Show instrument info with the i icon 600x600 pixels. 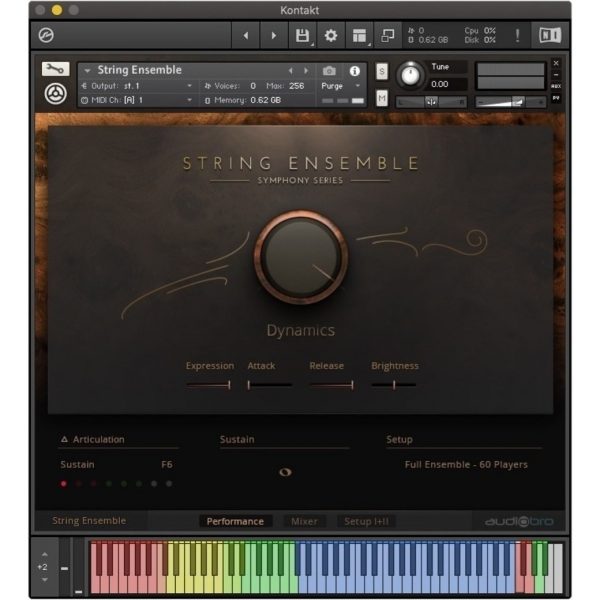(355, 71)
